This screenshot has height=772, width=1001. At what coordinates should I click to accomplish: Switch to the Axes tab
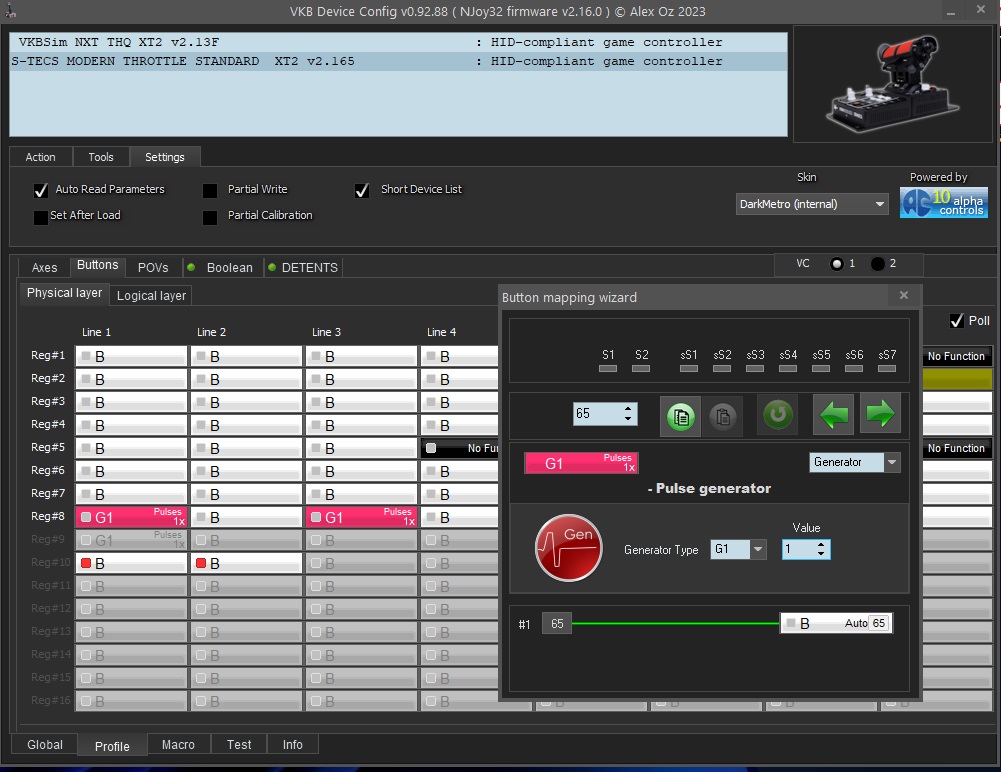pyautogui.click(x=45, y=267)
